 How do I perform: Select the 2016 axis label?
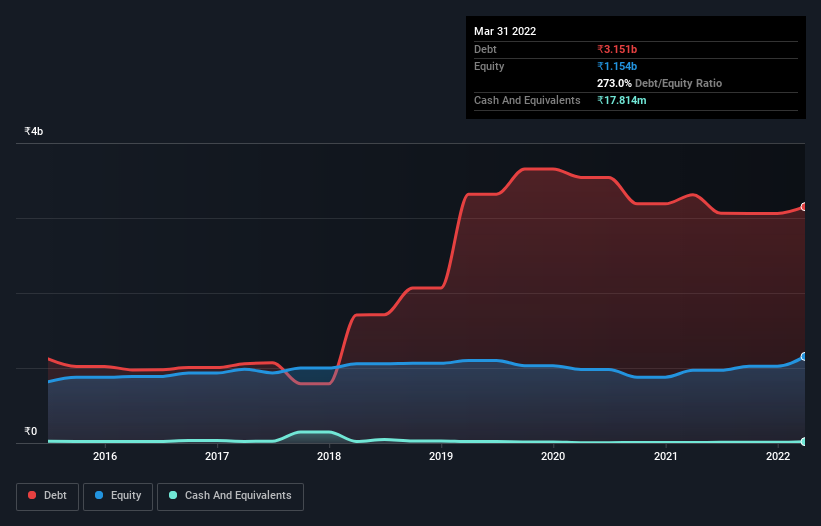105,456
